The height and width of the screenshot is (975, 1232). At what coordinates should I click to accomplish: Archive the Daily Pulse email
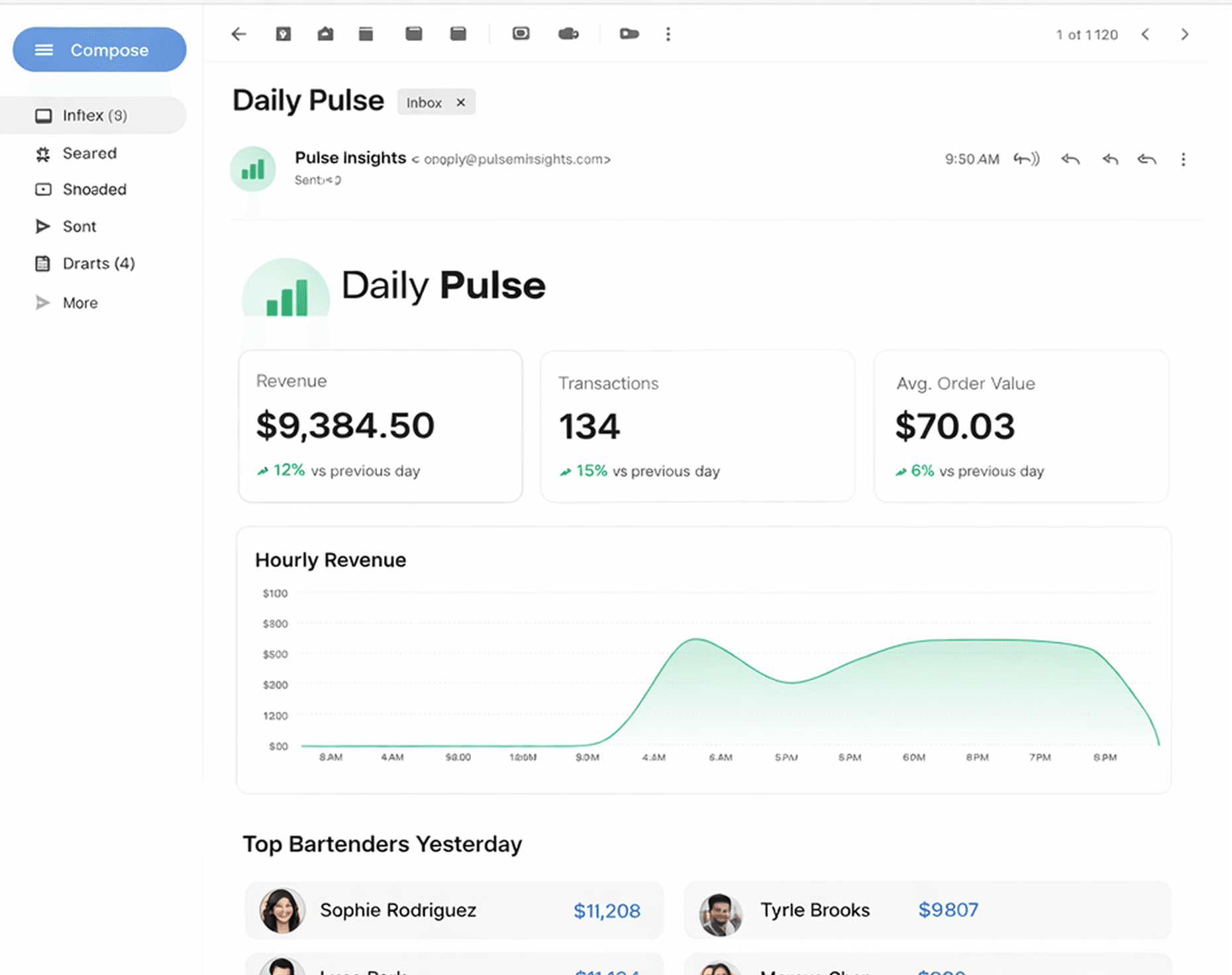283,34
